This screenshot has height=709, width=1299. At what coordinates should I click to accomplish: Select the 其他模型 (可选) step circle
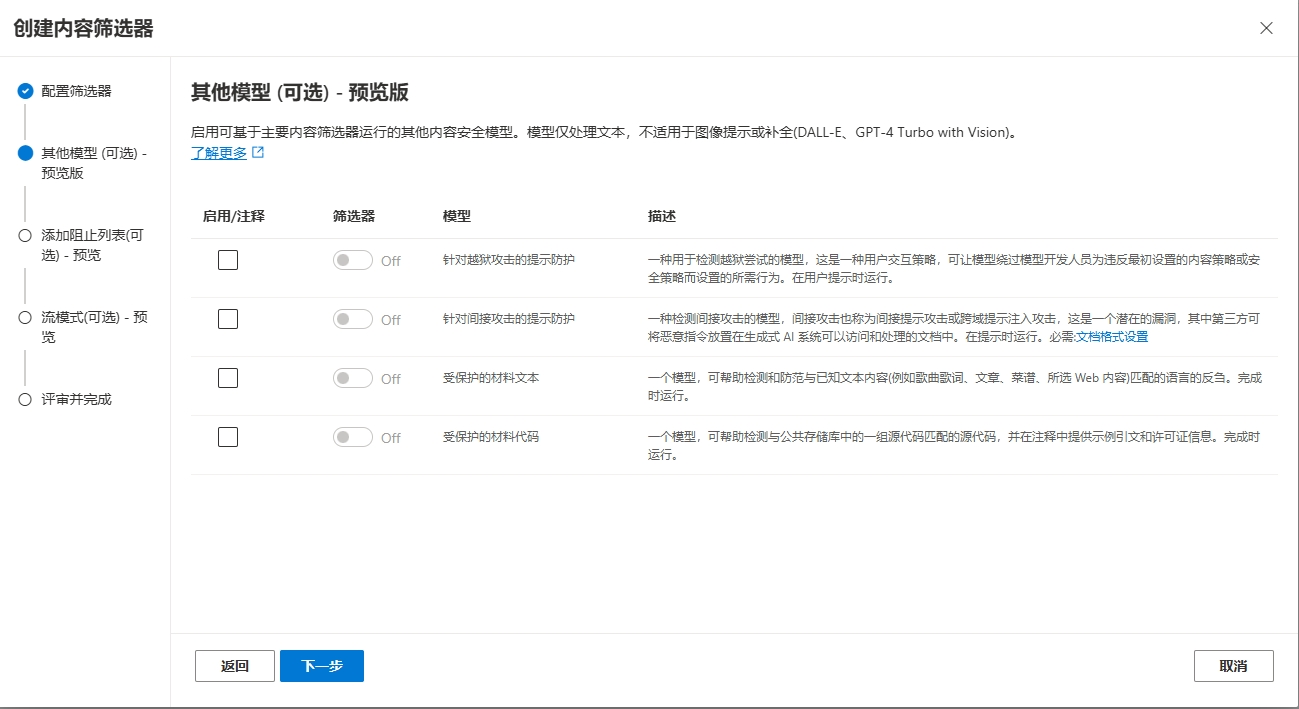tap(25, 153)
